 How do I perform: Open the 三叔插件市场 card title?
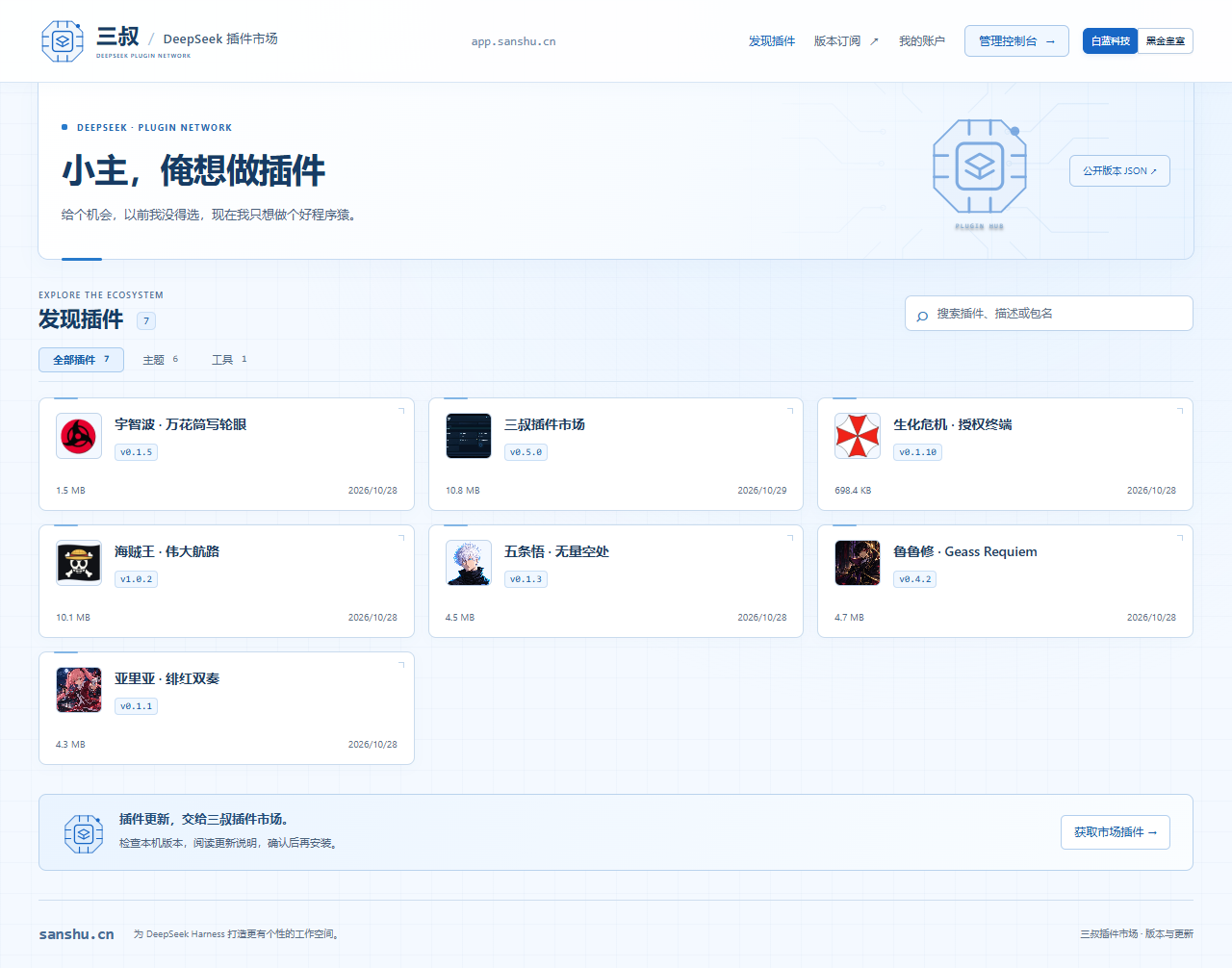coord(545,424)
